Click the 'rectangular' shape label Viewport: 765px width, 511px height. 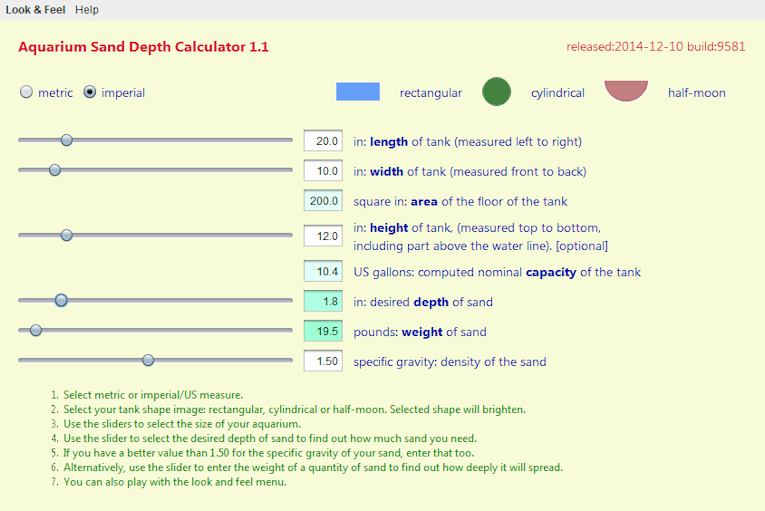coord(430,93)
